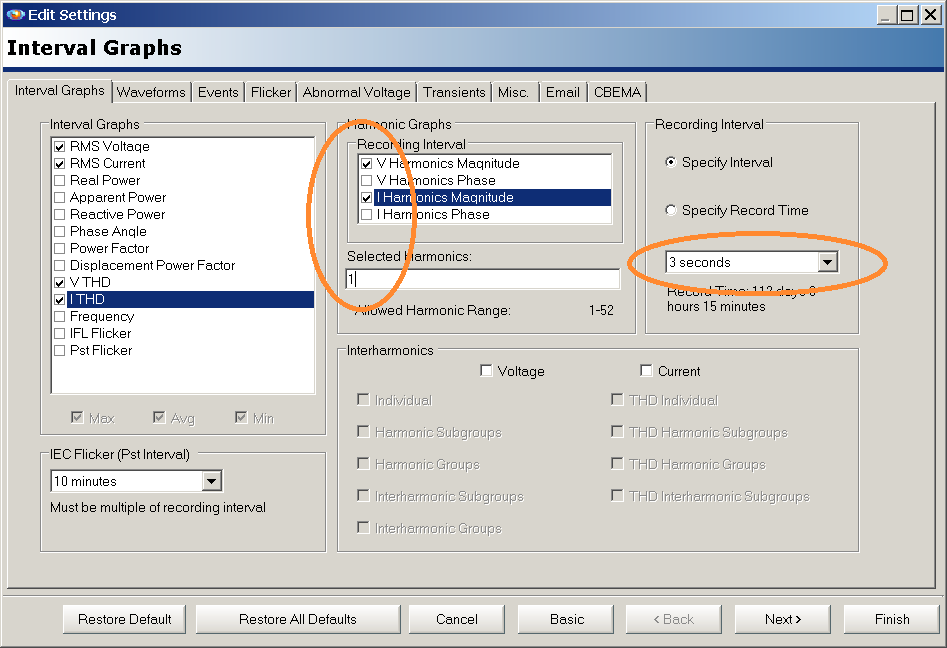Image resolution: width=947 pixels, height=648 pixels.
Task: Open the CBEMA tab
Action: click(617, 91)
